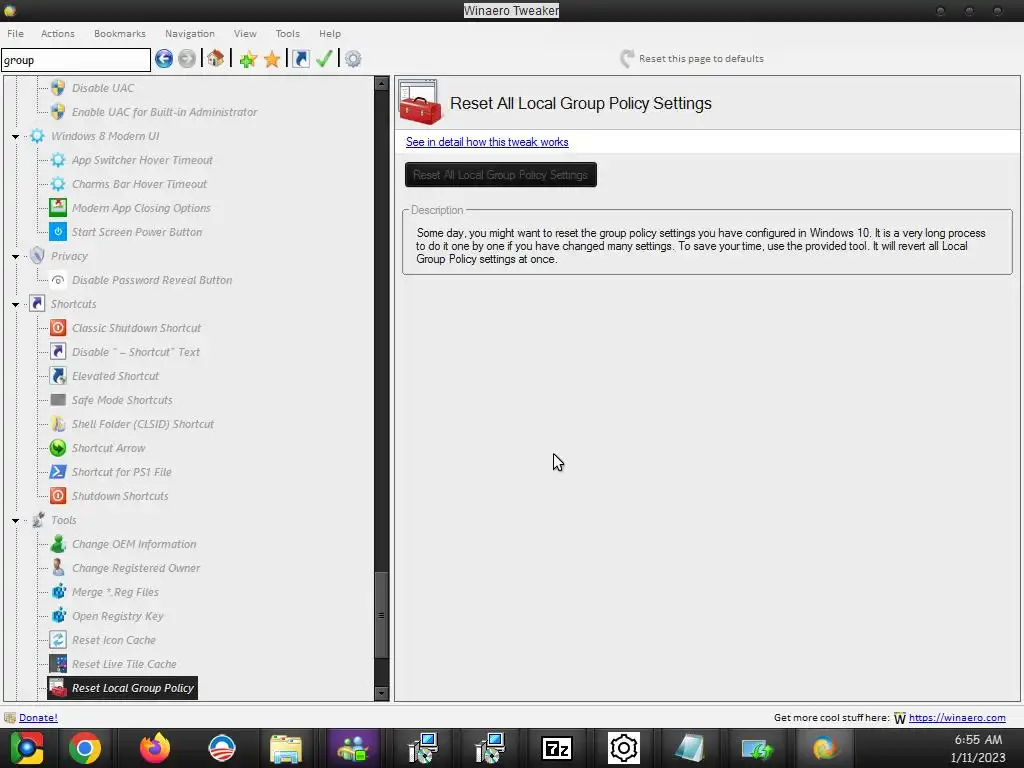
Task: Click the green checkmark toolbar icon
Action: click(x=324, y=59)
